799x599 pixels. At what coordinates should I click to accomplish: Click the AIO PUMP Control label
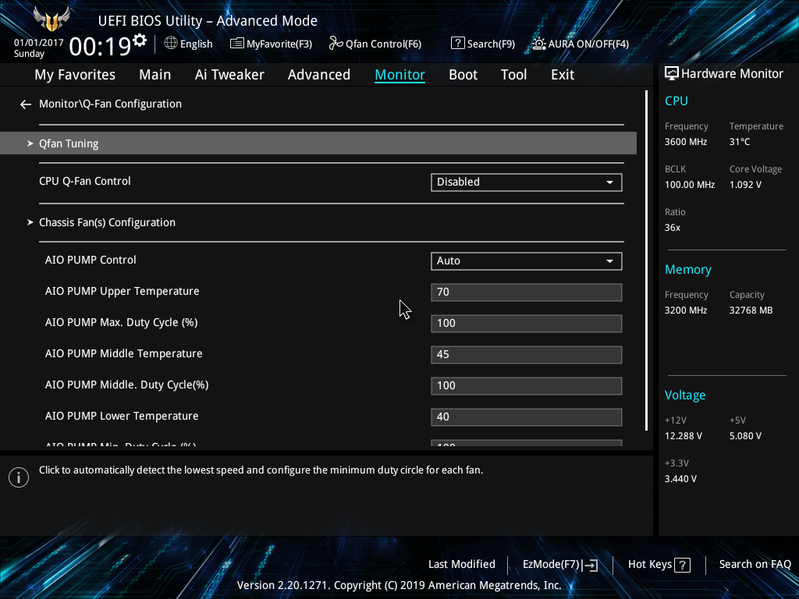pos(91,260)
